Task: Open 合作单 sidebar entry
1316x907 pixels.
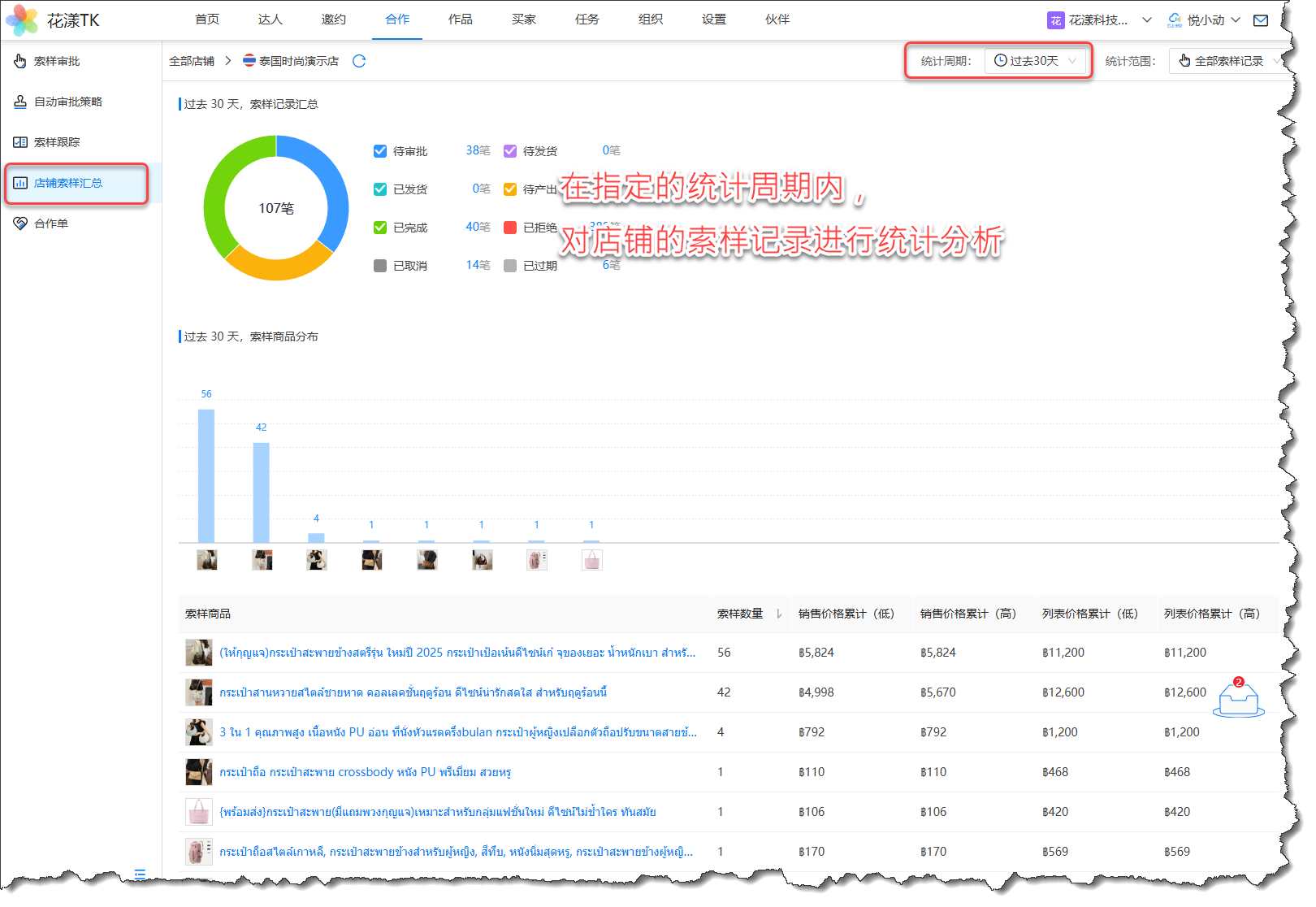Action: [x=51, y=223]
